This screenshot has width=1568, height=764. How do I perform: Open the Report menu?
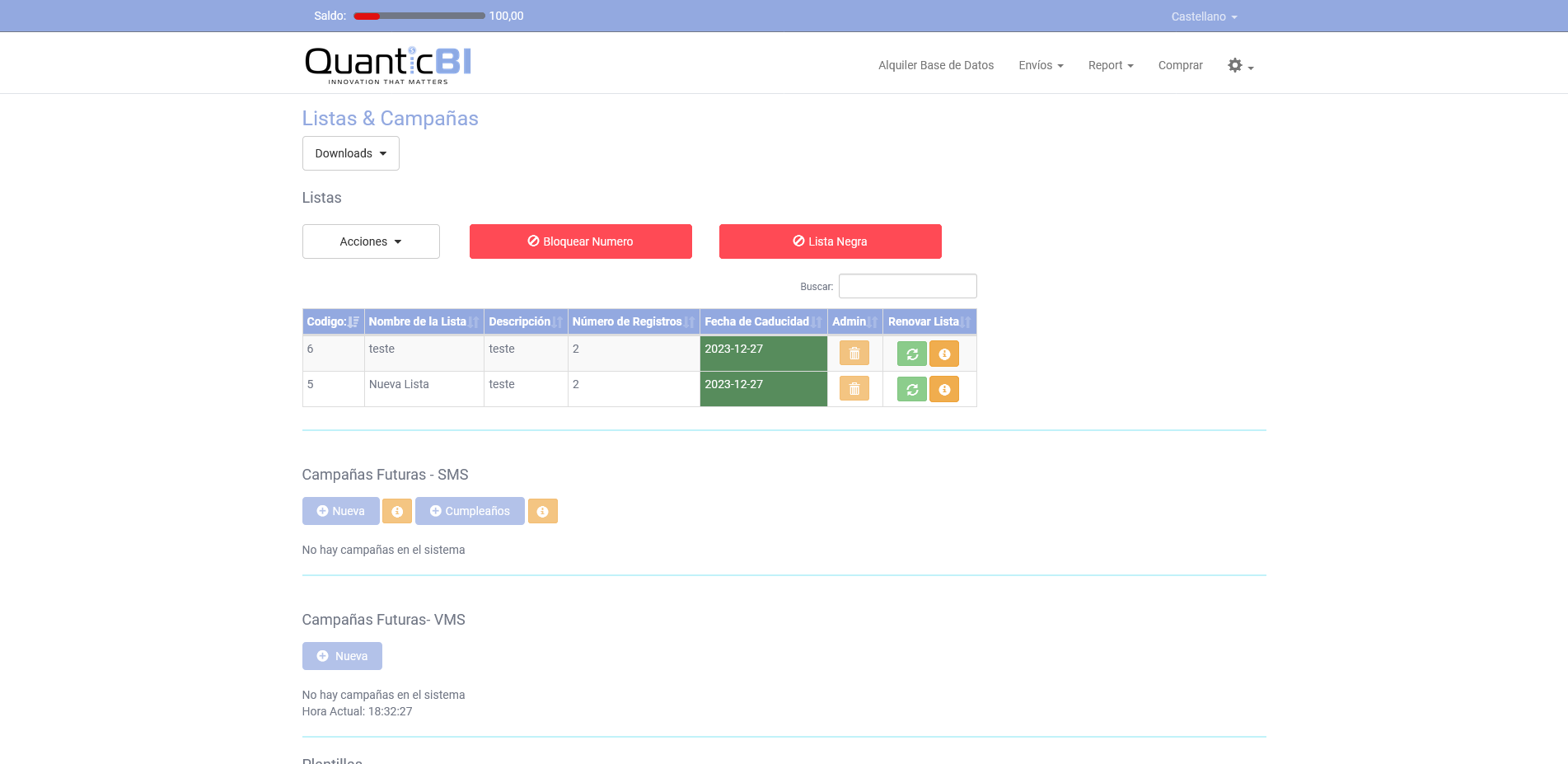point(1110,66)
